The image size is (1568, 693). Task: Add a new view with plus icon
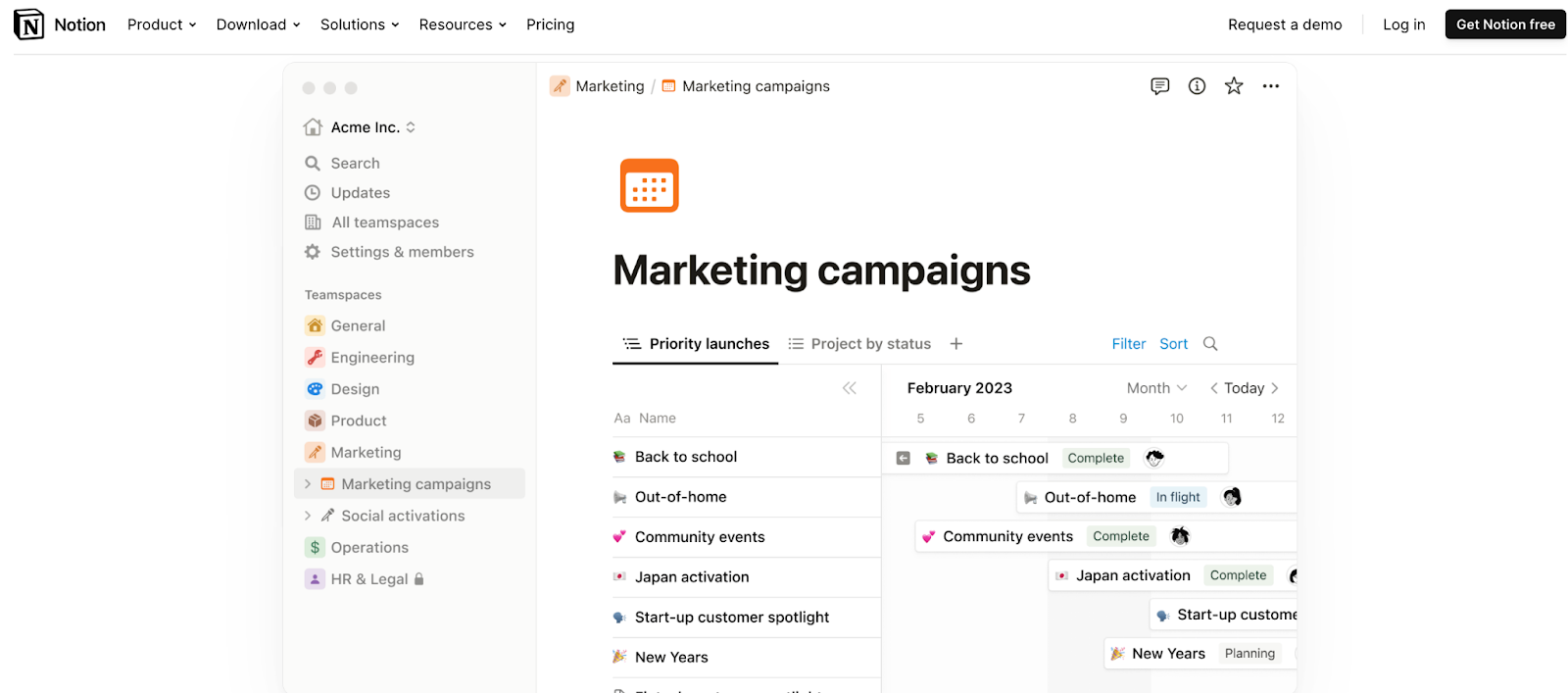click(956, 344)
